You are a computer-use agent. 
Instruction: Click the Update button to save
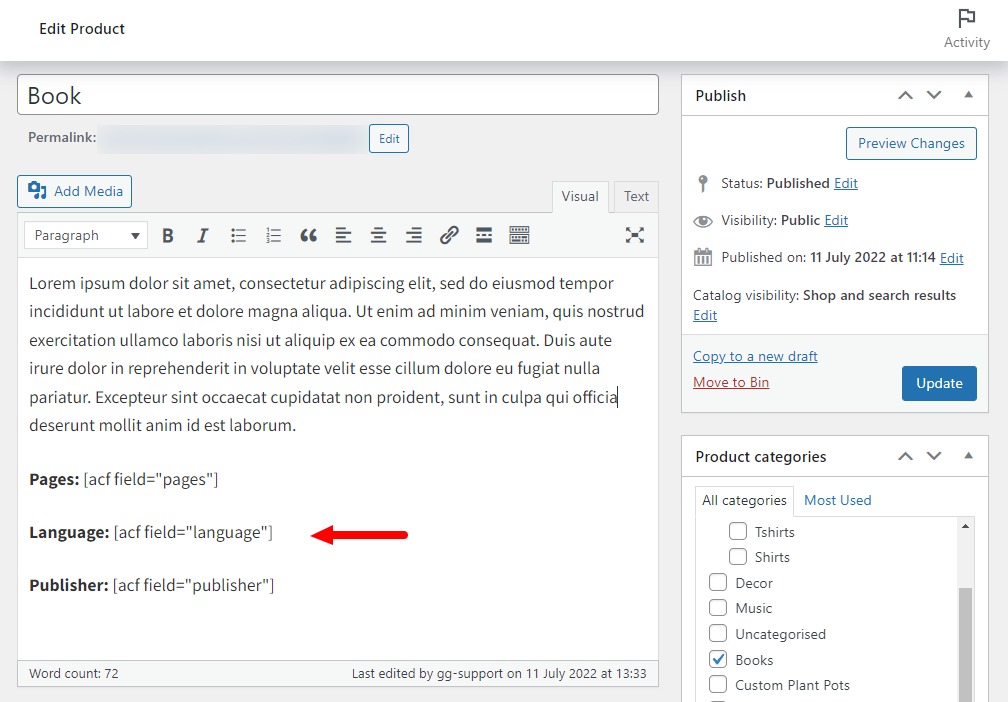[938, 383]
